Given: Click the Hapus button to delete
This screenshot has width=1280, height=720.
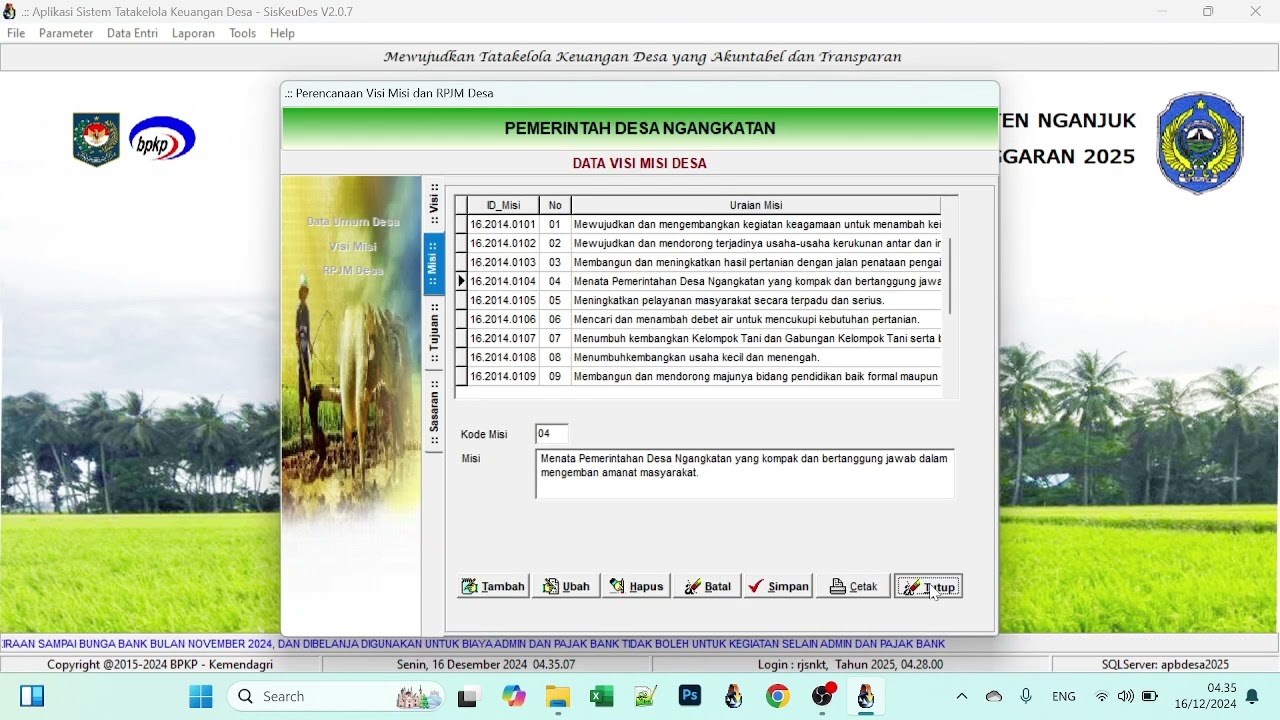Looking at the screenshot, I should [637, 587].
